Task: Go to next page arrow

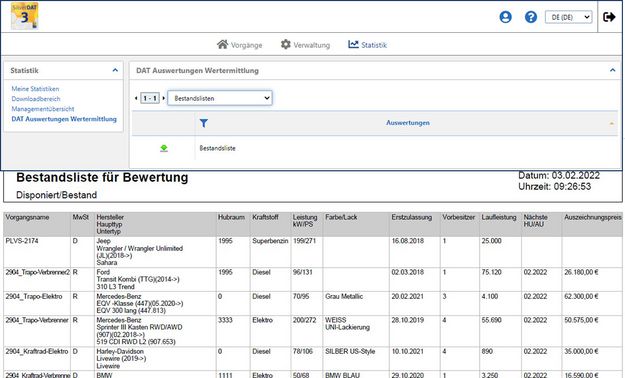Action: tap(163, 98)
